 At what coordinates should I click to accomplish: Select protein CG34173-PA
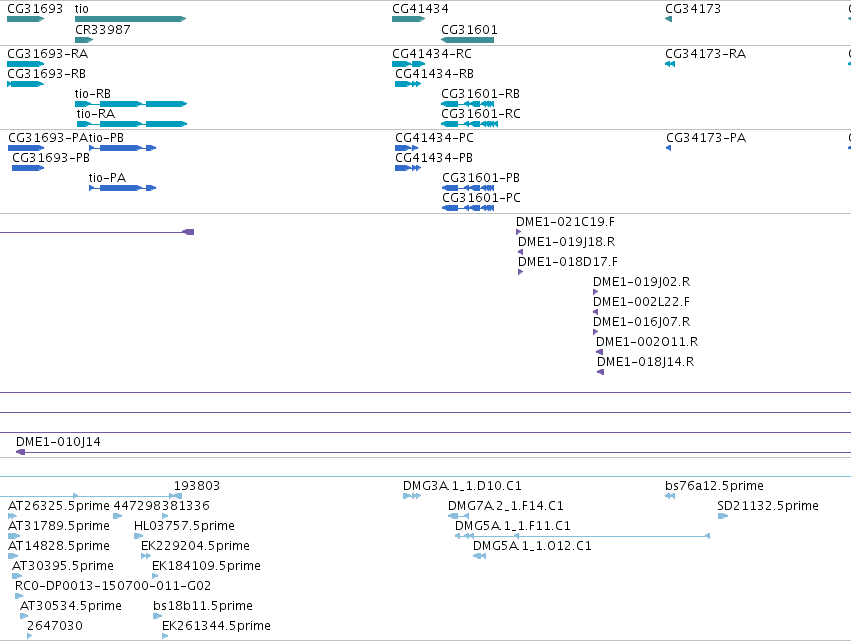point(669,148)
